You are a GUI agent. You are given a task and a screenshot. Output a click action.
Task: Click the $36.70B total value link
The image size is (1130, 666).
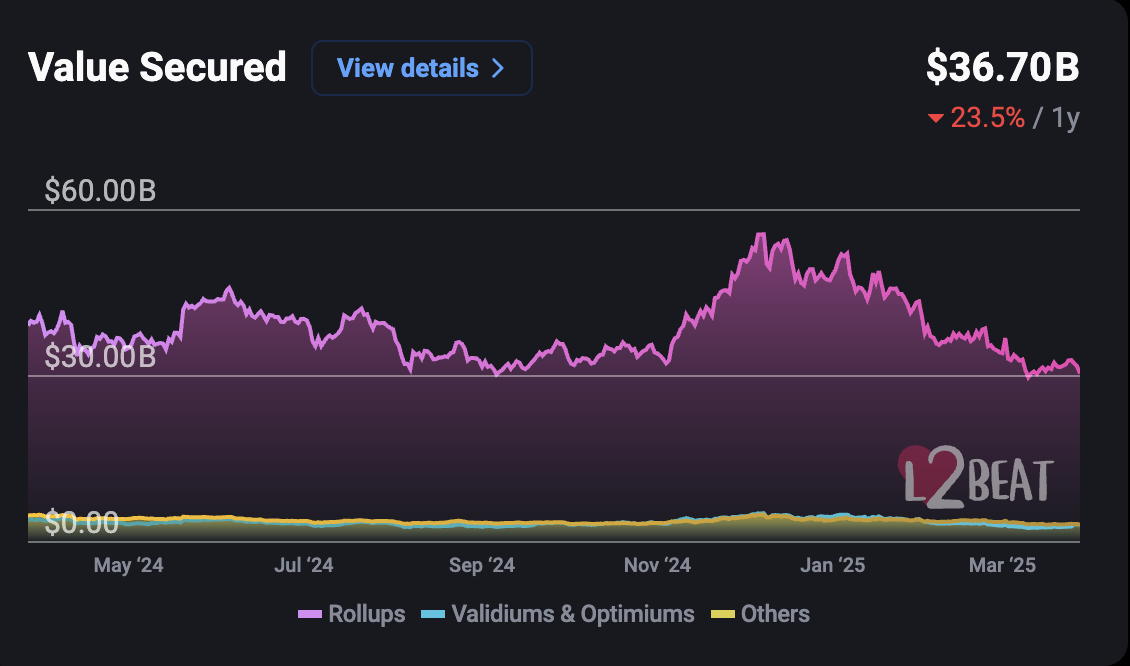click(1002, 68)
